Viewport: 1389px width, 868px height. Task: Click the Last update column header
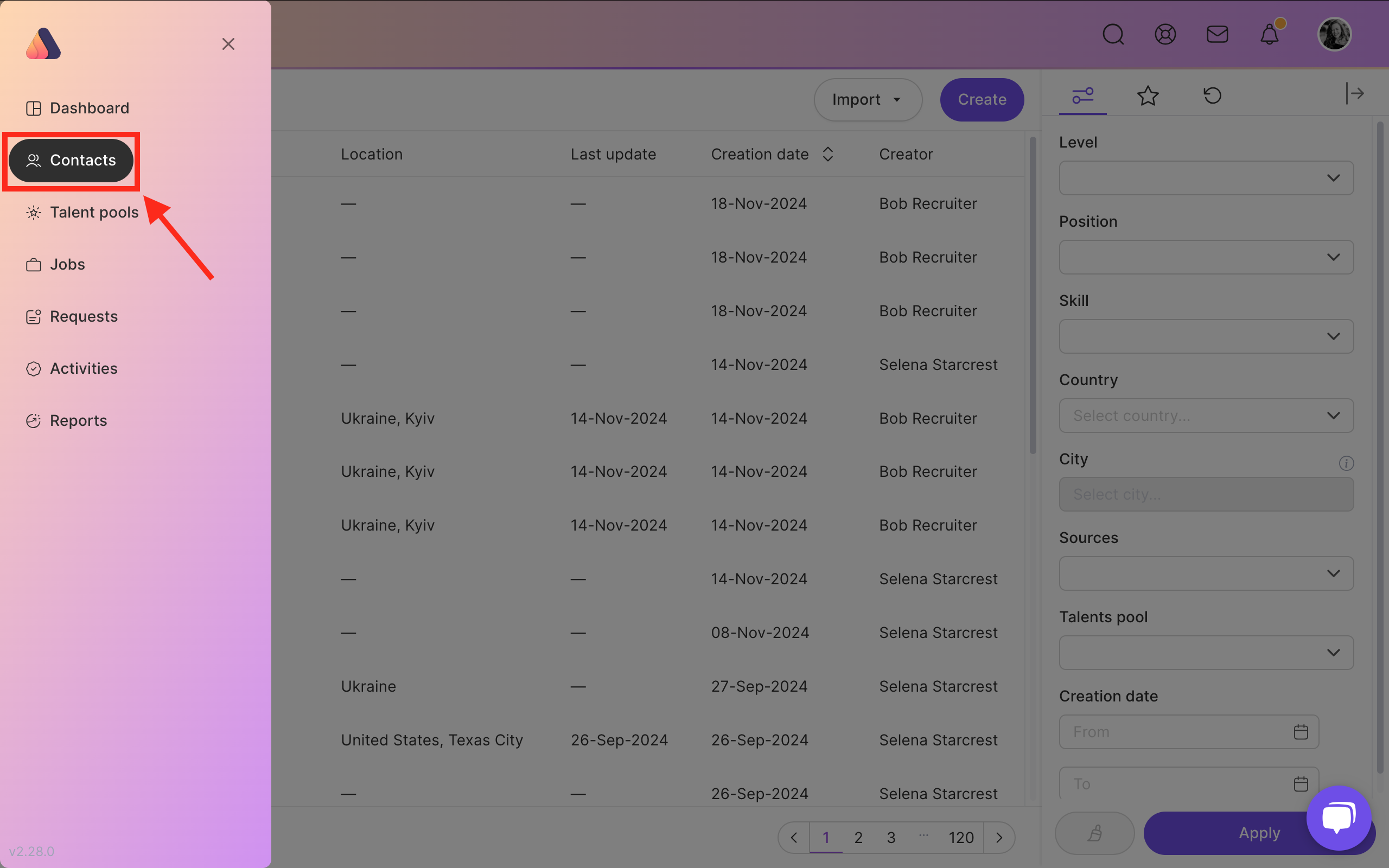pyautogui.click(x=613, y=154)
